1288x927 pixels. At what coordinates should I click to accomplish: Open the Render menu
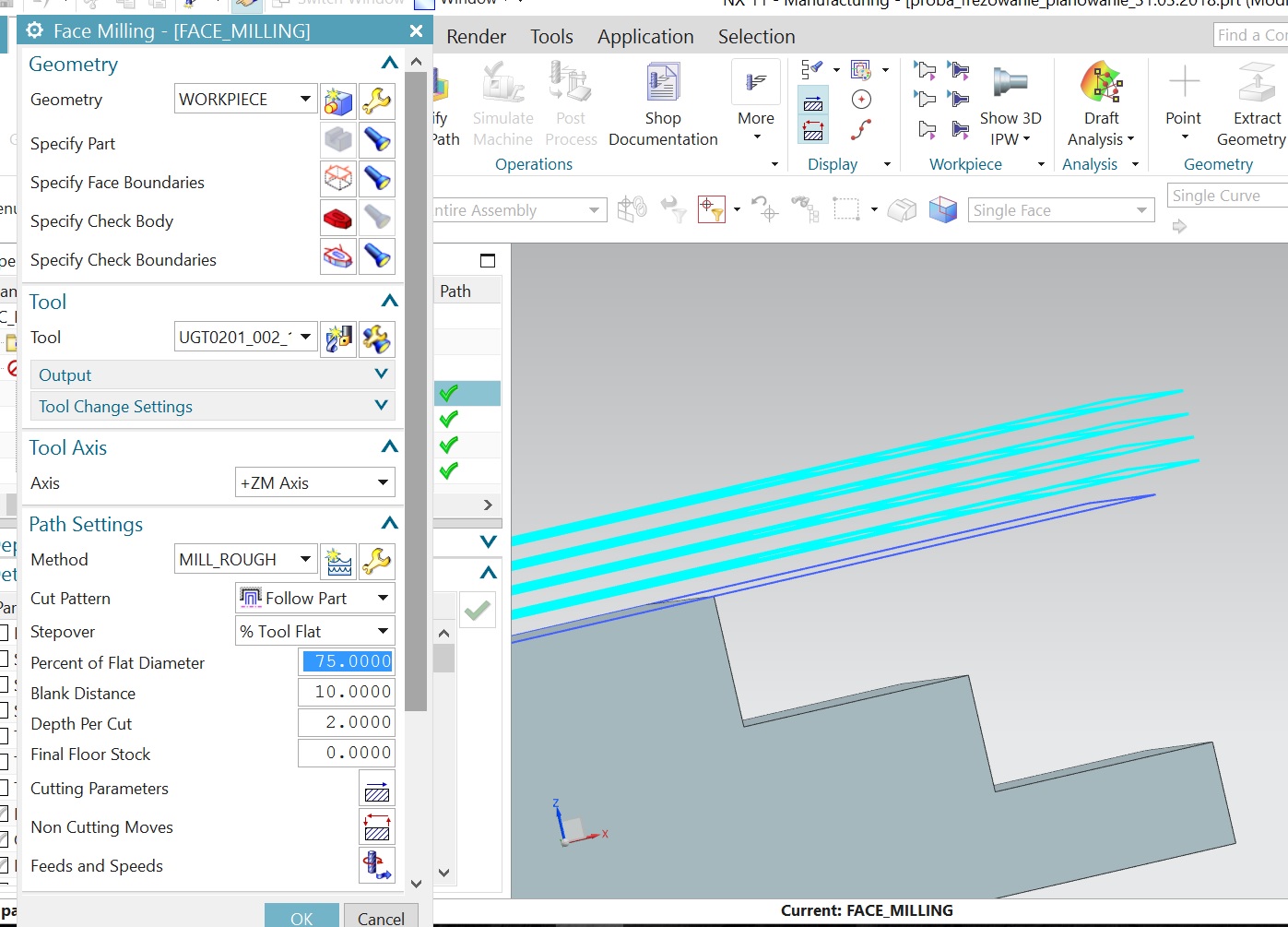pyautogui.click(x=476, y=37)
